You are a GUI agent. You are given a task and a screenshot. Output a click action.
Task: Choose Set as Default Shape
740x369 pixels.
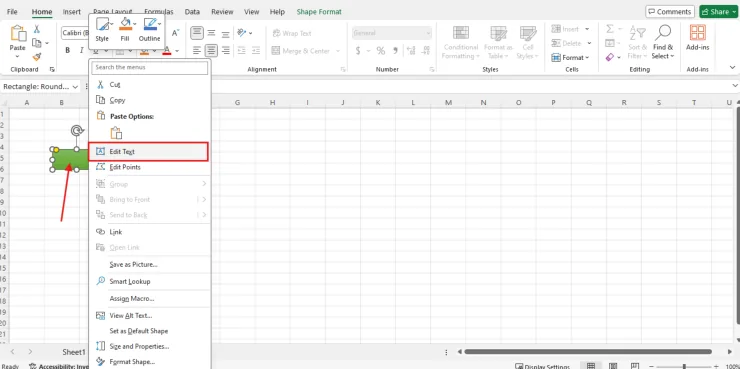(149, 331)
